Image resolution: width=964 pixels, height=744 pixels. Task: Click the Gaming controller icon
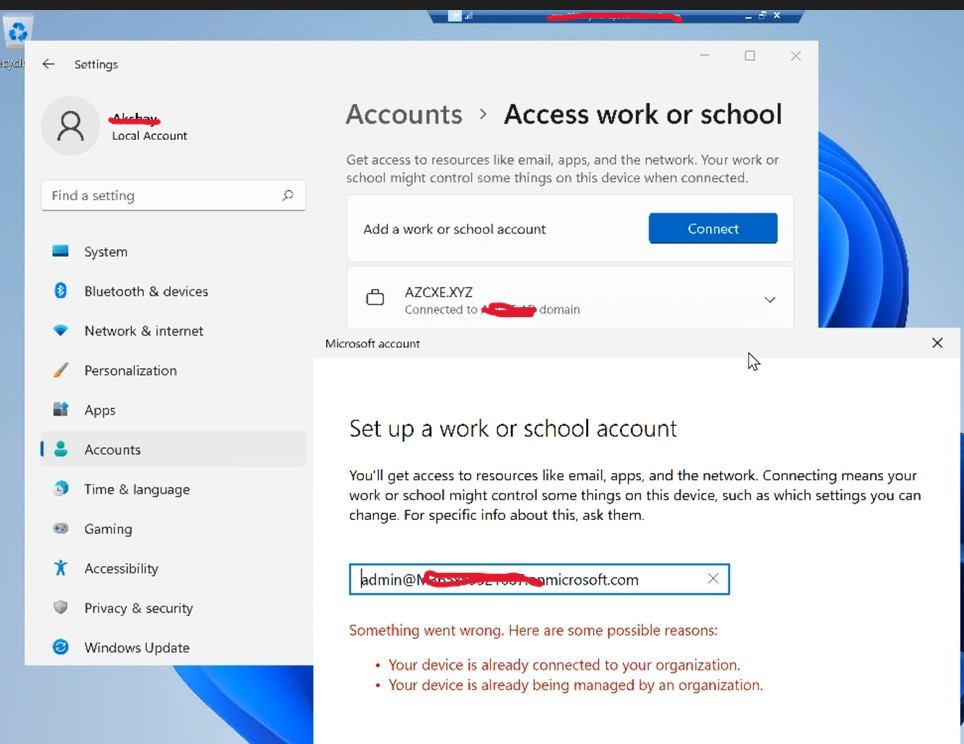(x=60, y=528)
